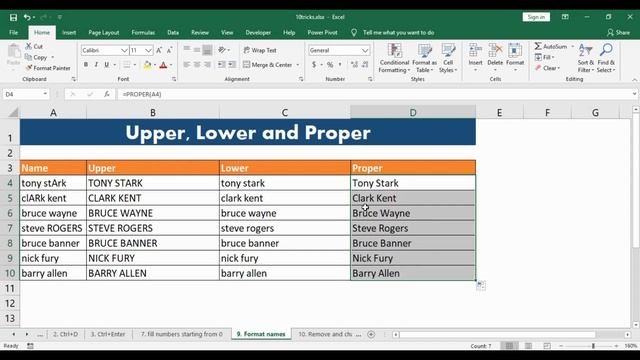640x360 pixels.
Task: Open the font name dropdown
Action: click(124, 50)
